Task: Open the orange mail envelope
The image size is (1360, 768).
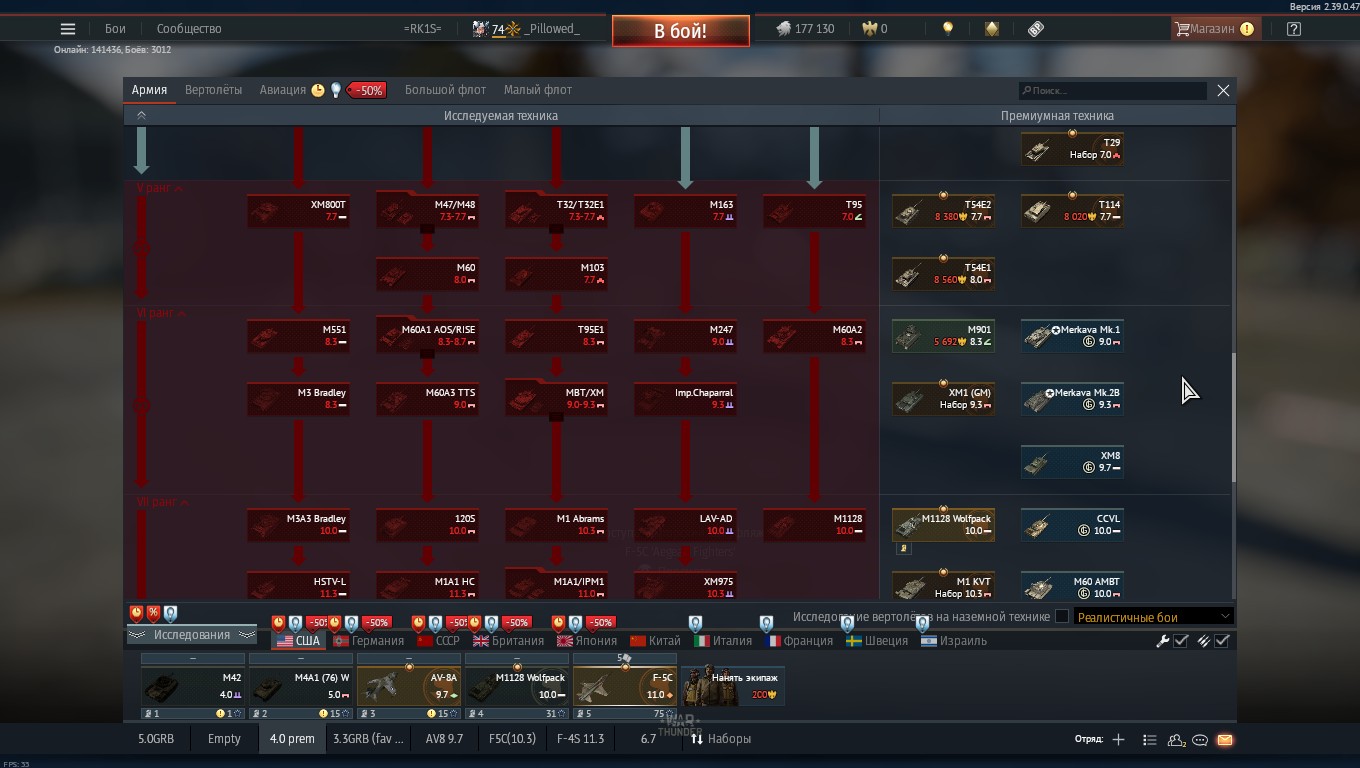Action: 1225,740
